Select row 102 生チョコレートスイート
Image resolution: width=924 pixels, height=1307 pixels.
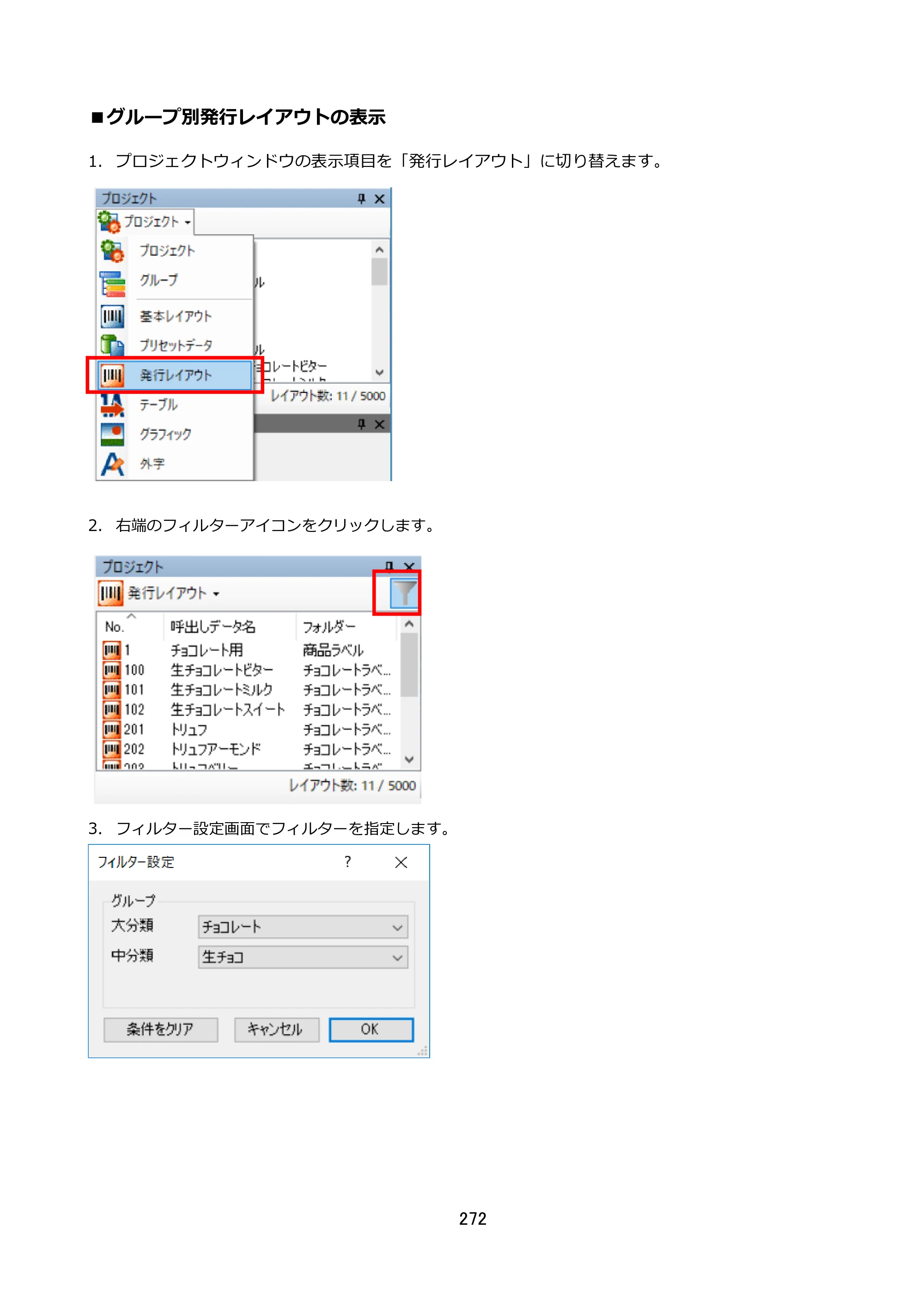[x=249, y=709]
